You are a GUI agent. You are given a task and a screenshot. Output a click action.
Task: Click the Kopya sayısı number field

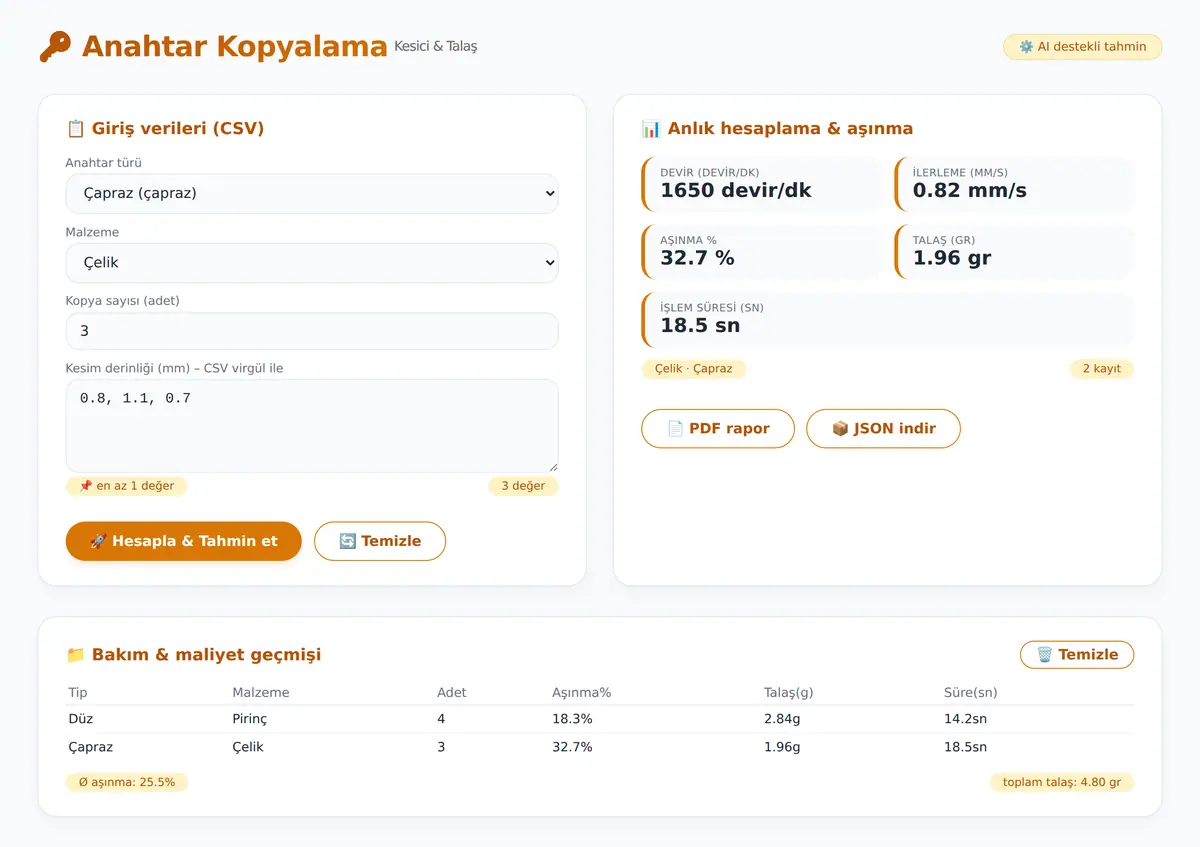pos(312,331)
